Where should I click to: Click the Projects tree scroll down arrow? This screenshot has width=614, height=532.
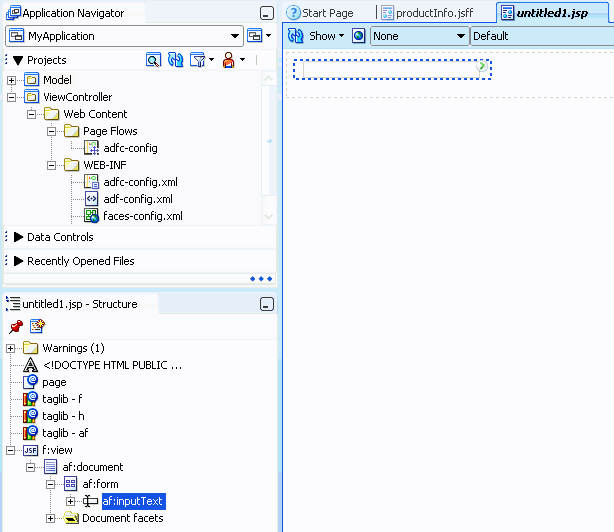pyautogui.click(x=269, y=216)
